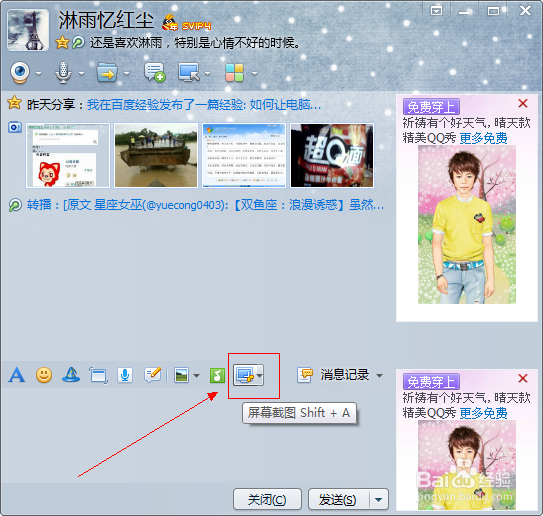543x516 pixels.
Task: Click the 关闭(C) button
Action: 267,499
